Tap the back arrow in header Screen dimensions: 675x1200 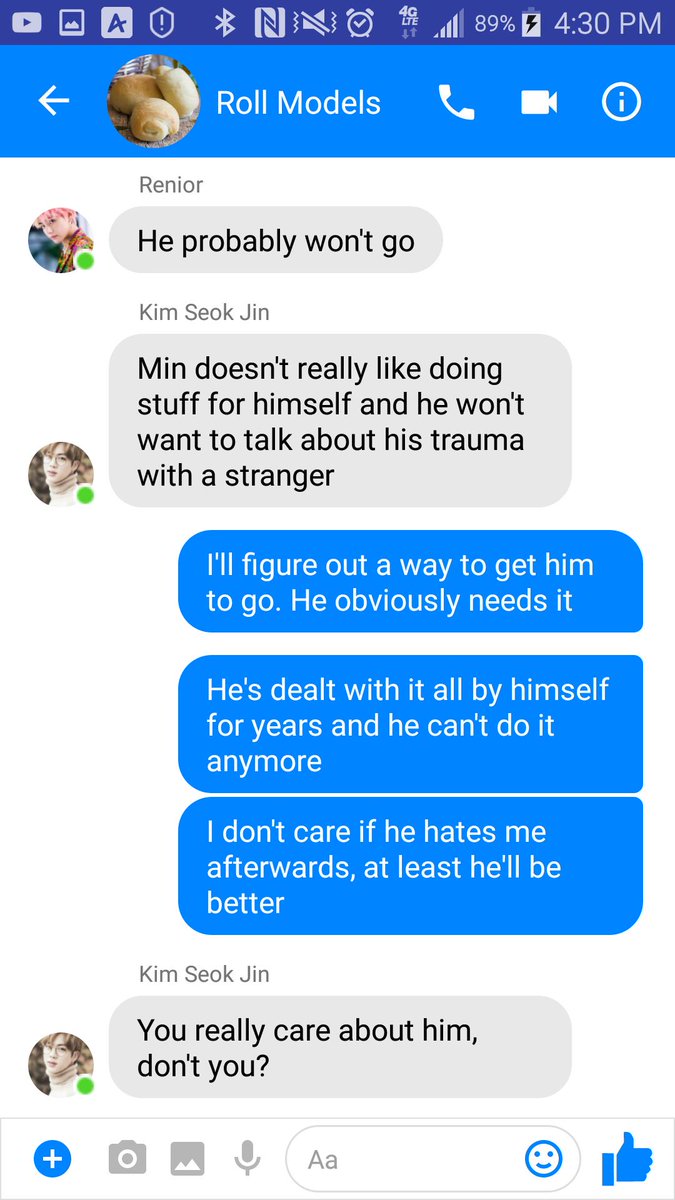(54, 101)
